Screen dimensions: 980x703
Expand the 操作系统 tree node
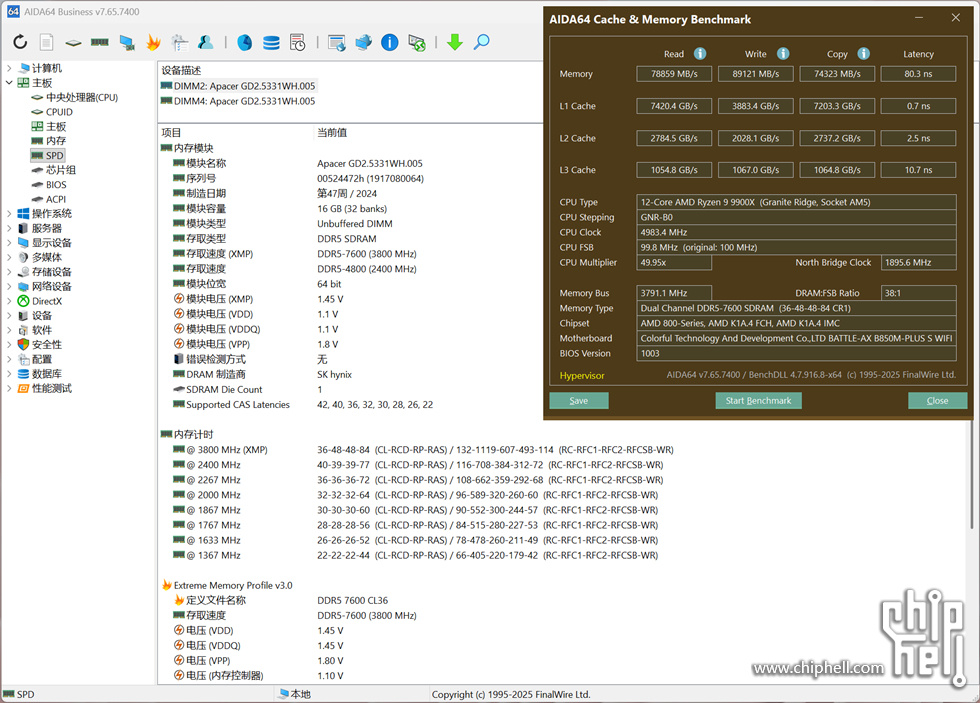tap(9, 214)
